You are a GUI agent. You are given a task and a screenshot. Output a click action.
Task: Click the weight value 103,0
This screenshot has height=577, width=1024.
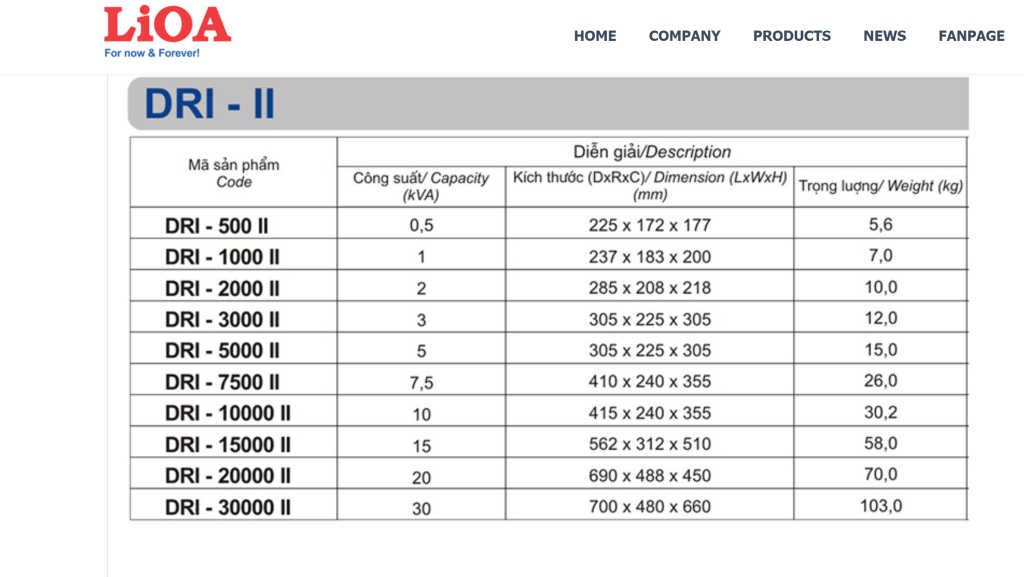(879, 506)
